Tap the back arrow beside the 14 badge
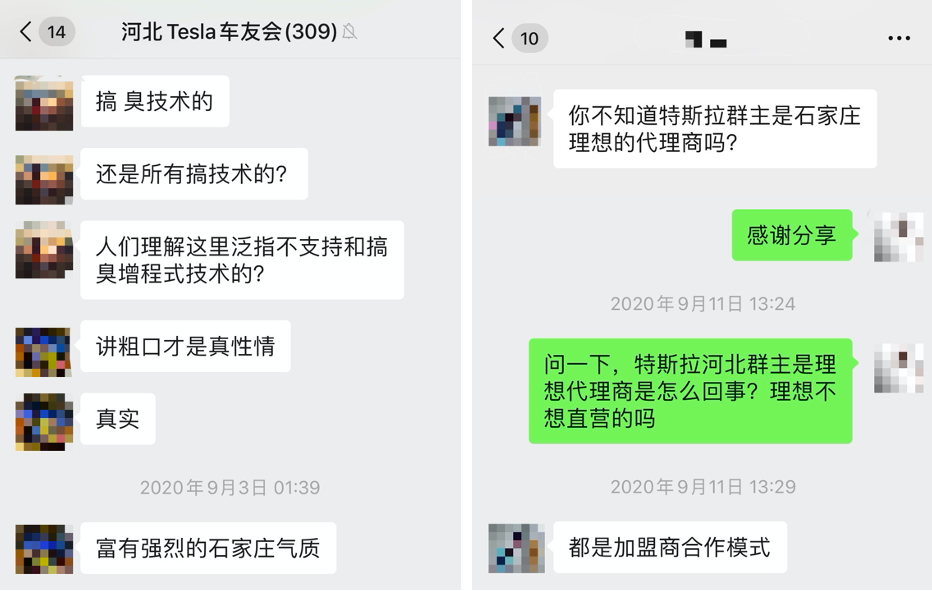This screenshot has height=591, width=932. [26, 32]
